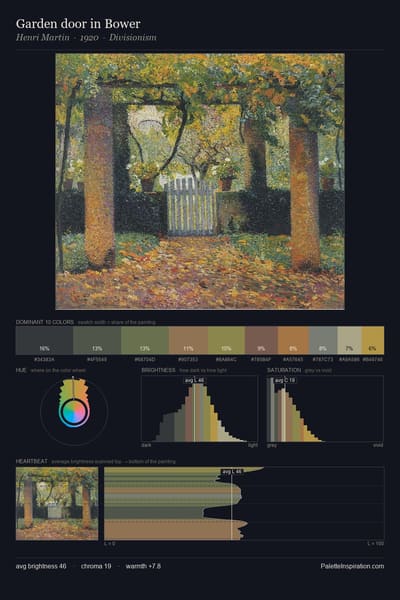Choose the mauve brown 9% swatch
The image size is (400, 600).
click(x=261, y=340)
